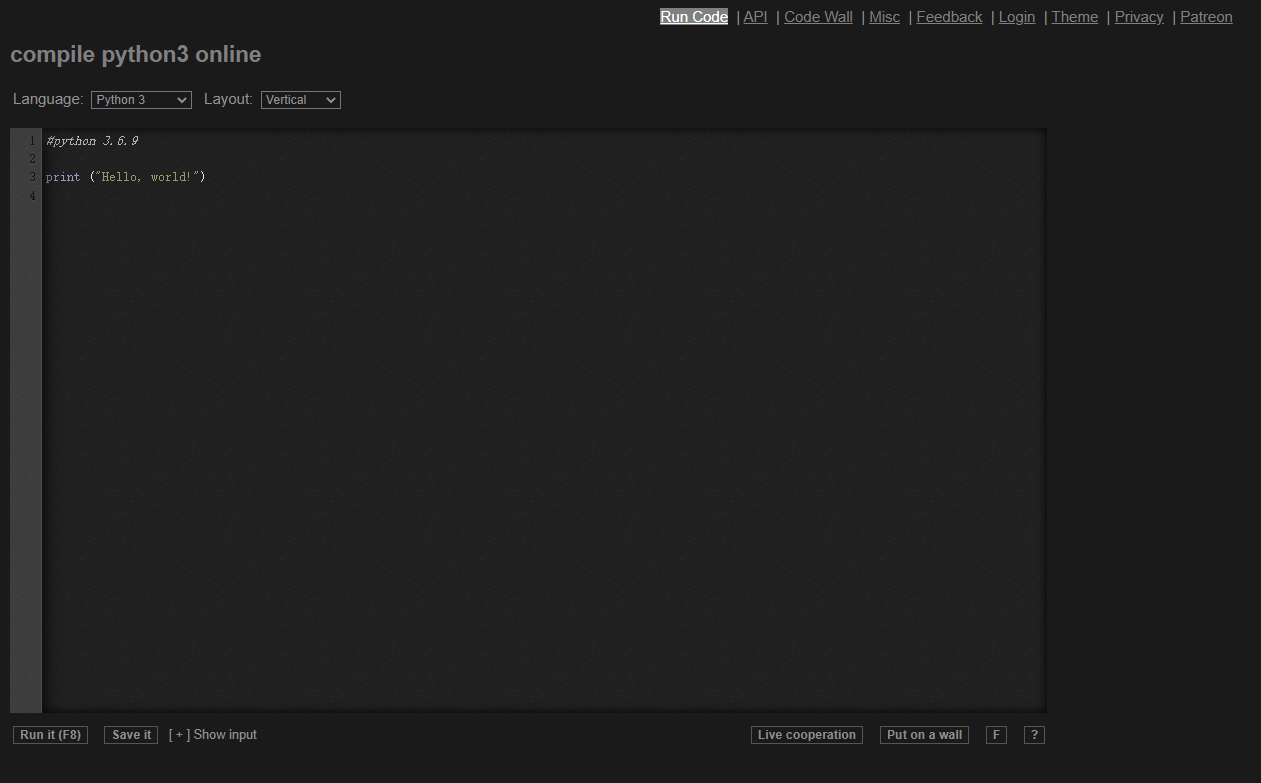Visit the Patreon link
This screenshot has width=1261, height=783.
pos(1206,17)
